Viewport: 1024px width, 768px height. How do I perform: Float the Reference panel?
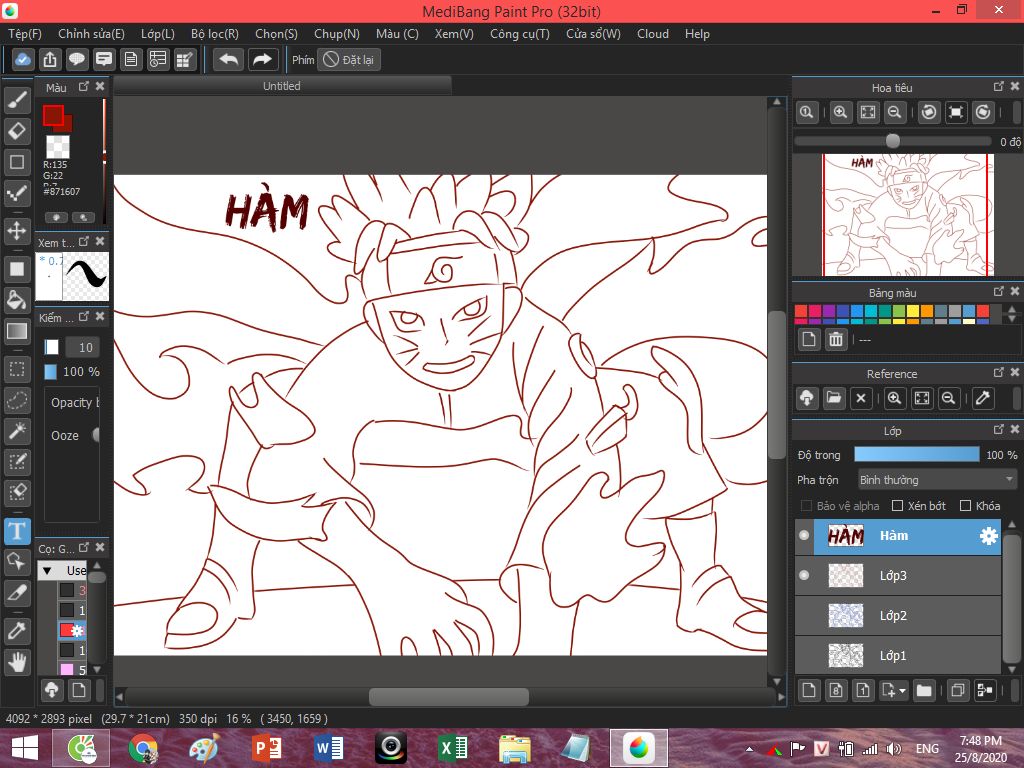pos(998,372)
